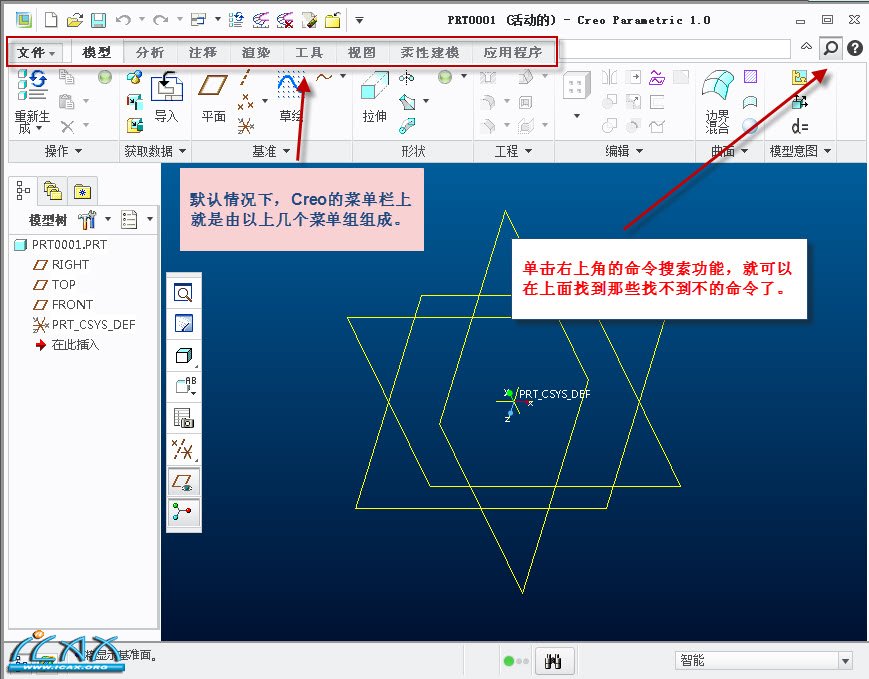869x679 pixels.
Task: Open the command search magnifier icon
Action: click(x=830, y=48)
